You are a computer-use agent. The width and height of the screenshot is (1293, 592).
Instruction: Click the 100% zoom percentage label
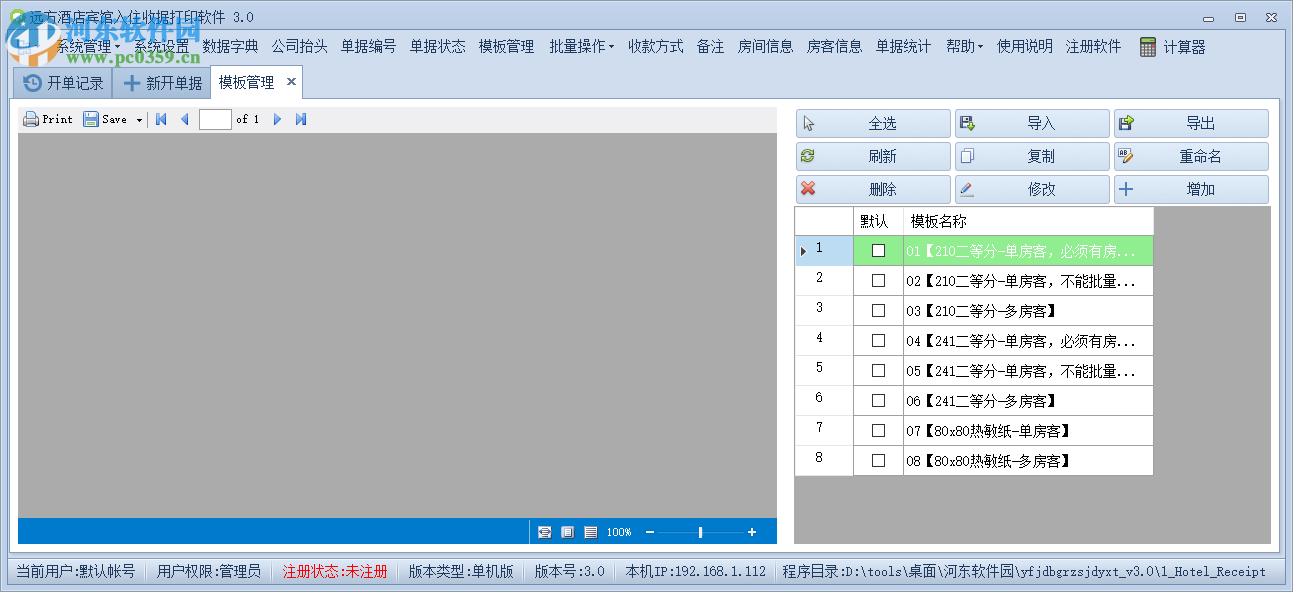click(x=619, y=532)
